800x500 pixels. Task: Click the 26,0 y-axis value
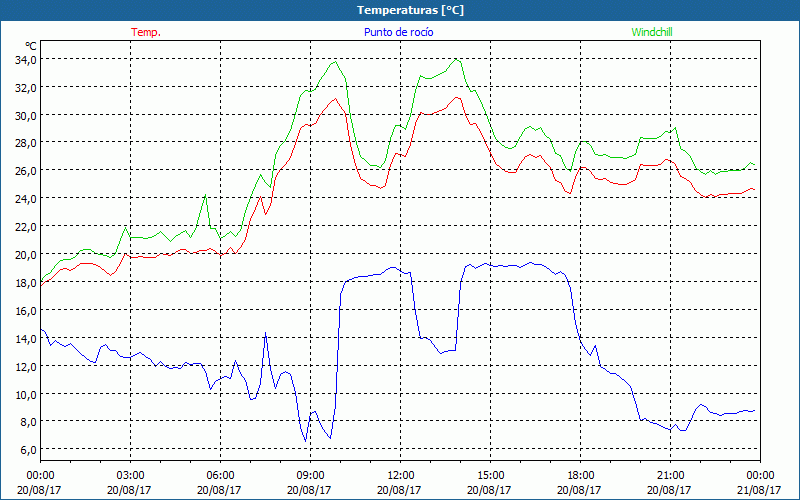[26, 170]
